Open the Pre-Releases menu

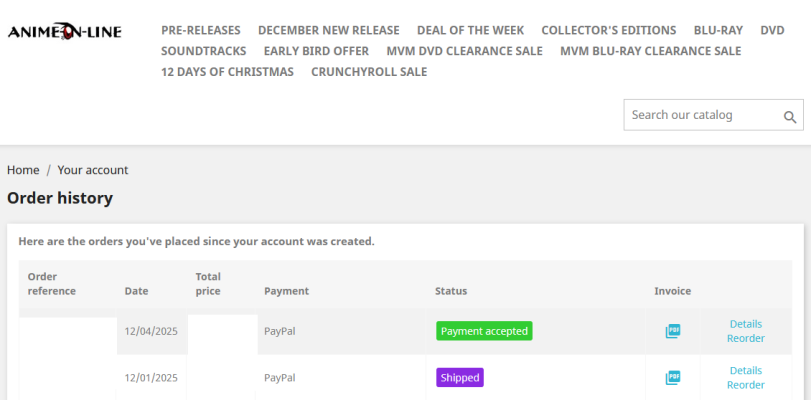pyautogui.click(x=201, y=30)
